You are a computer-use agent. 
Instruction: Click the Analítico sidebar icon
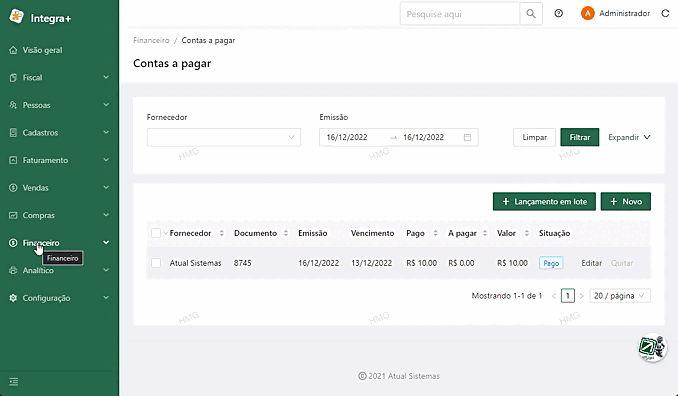[x=13, y=271]
